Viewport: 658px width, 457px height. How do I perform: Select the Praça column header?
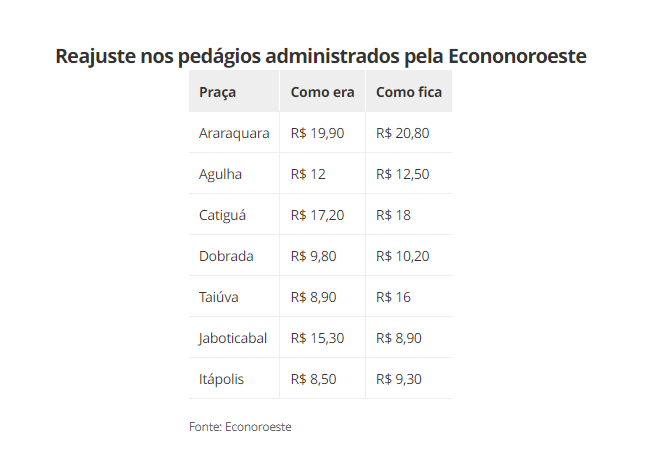pos(217,92)
